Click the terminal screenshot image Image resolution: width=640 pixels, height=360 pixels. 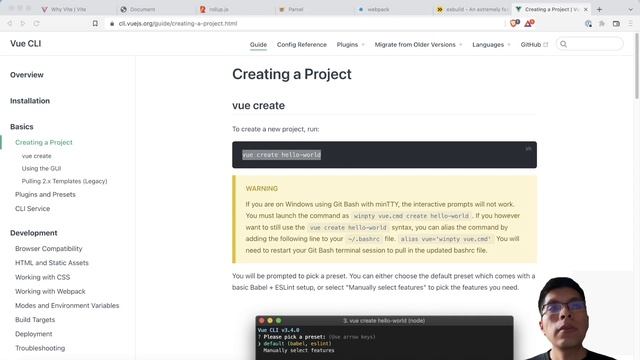[384, 338]
